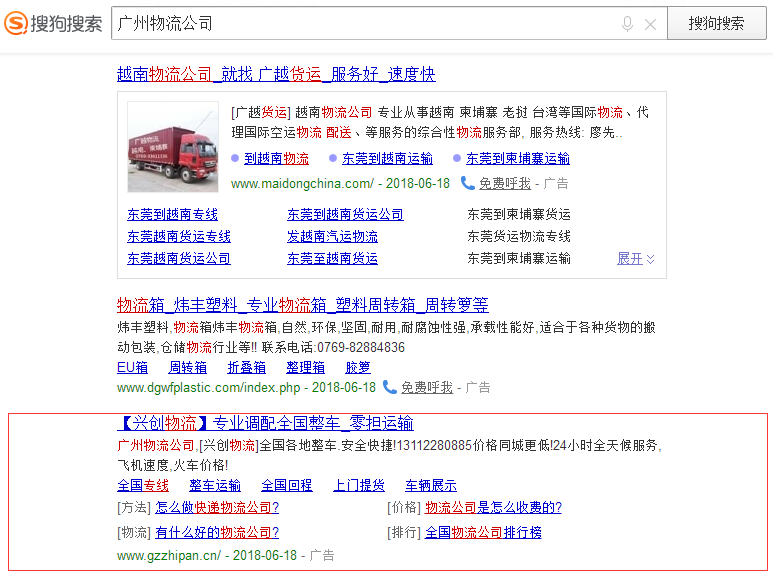Select 东莞货运物流专线 text
This screenshot has height=574, width=773.
519,237
